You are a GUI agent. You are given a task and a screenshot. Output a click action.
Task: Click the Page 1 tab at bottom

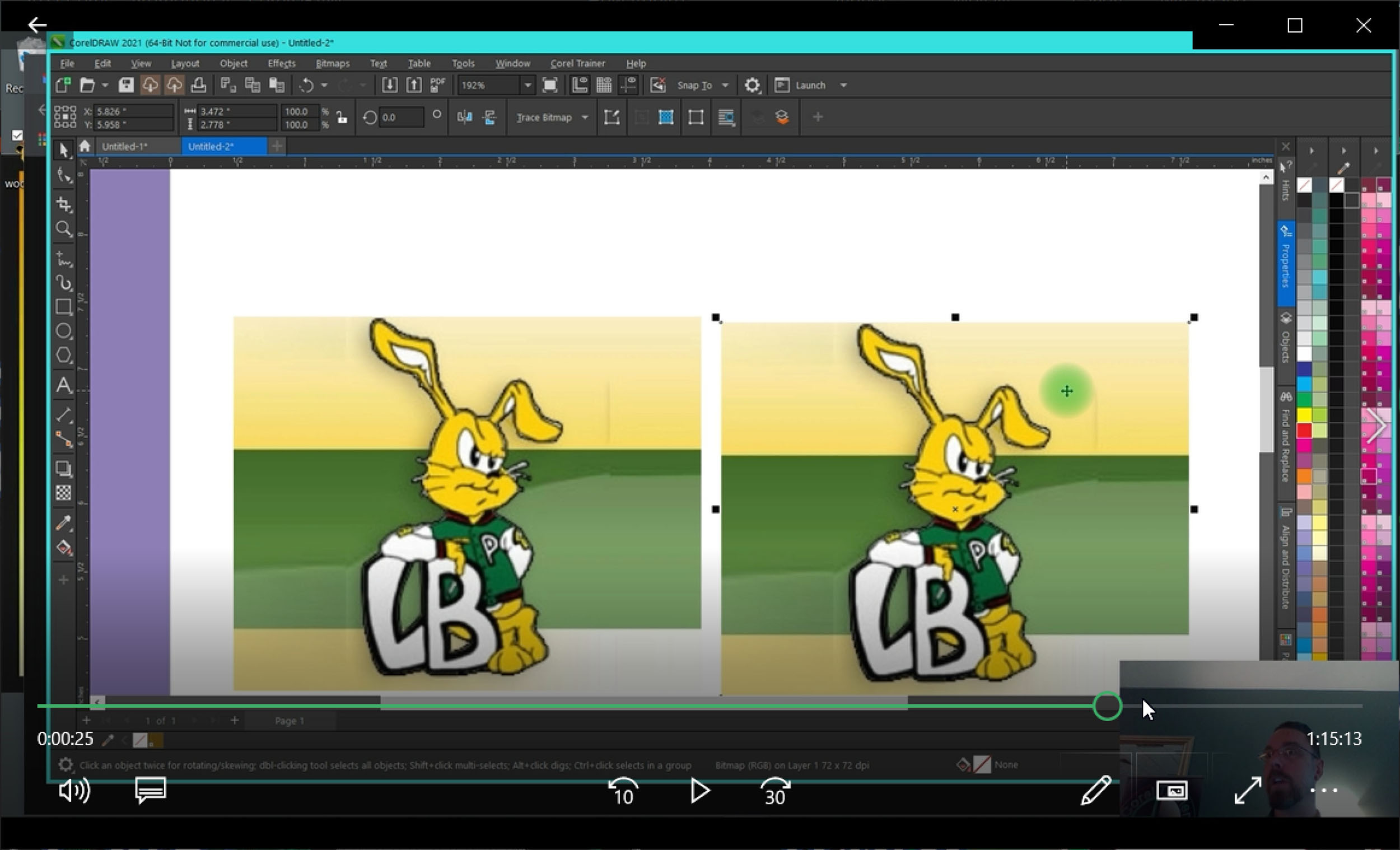(289, 721)
